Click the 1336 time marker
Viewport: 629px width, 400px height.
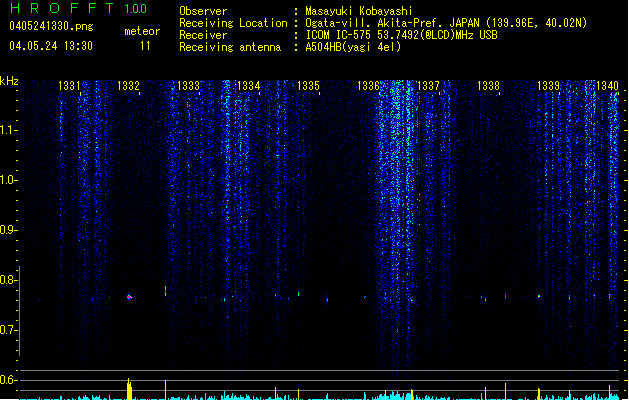point(368,86)
